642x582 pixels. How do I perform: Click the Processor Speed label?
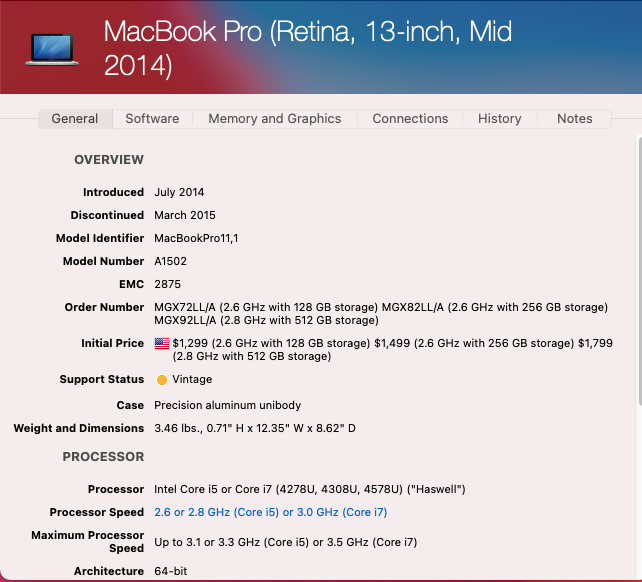point(97,512)
